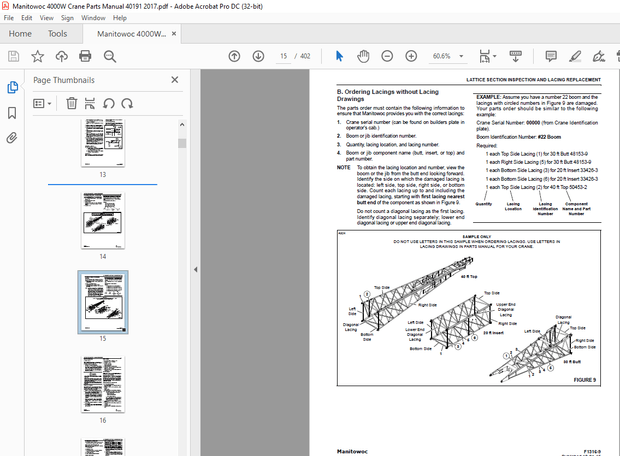Click the thumbnails panel scroll up arrow

182,125
